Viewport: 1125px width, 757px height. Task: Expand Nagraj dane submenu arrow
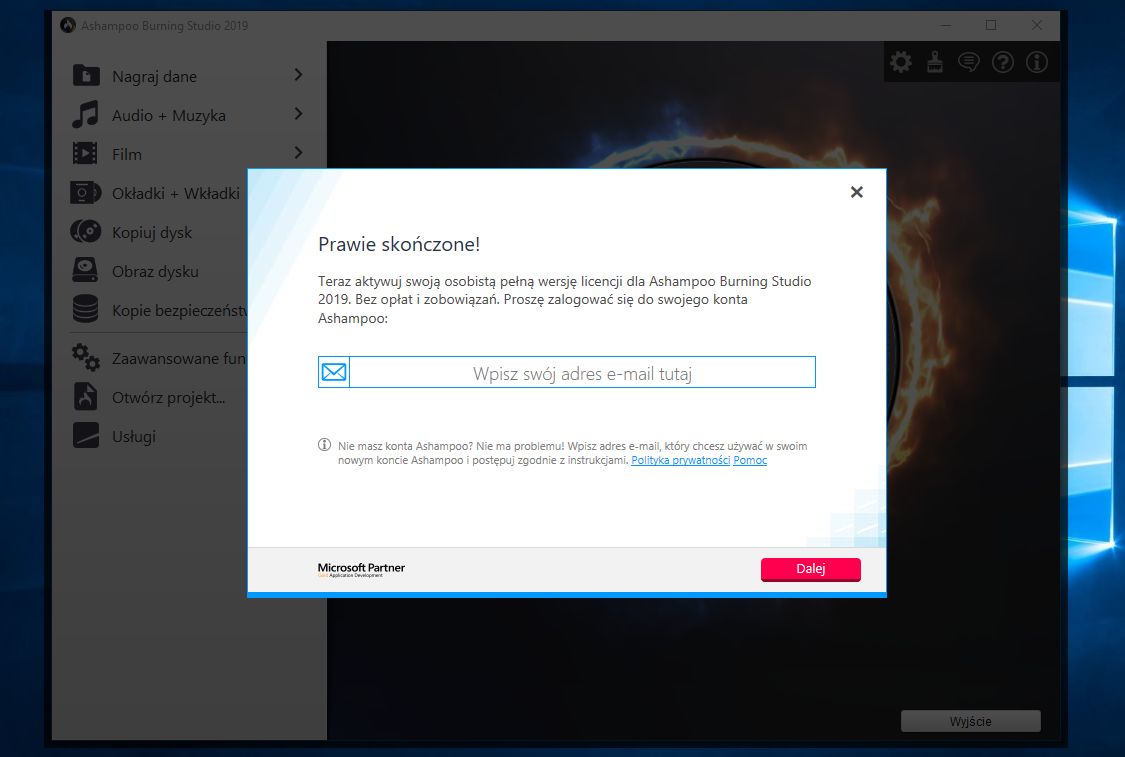298,75
